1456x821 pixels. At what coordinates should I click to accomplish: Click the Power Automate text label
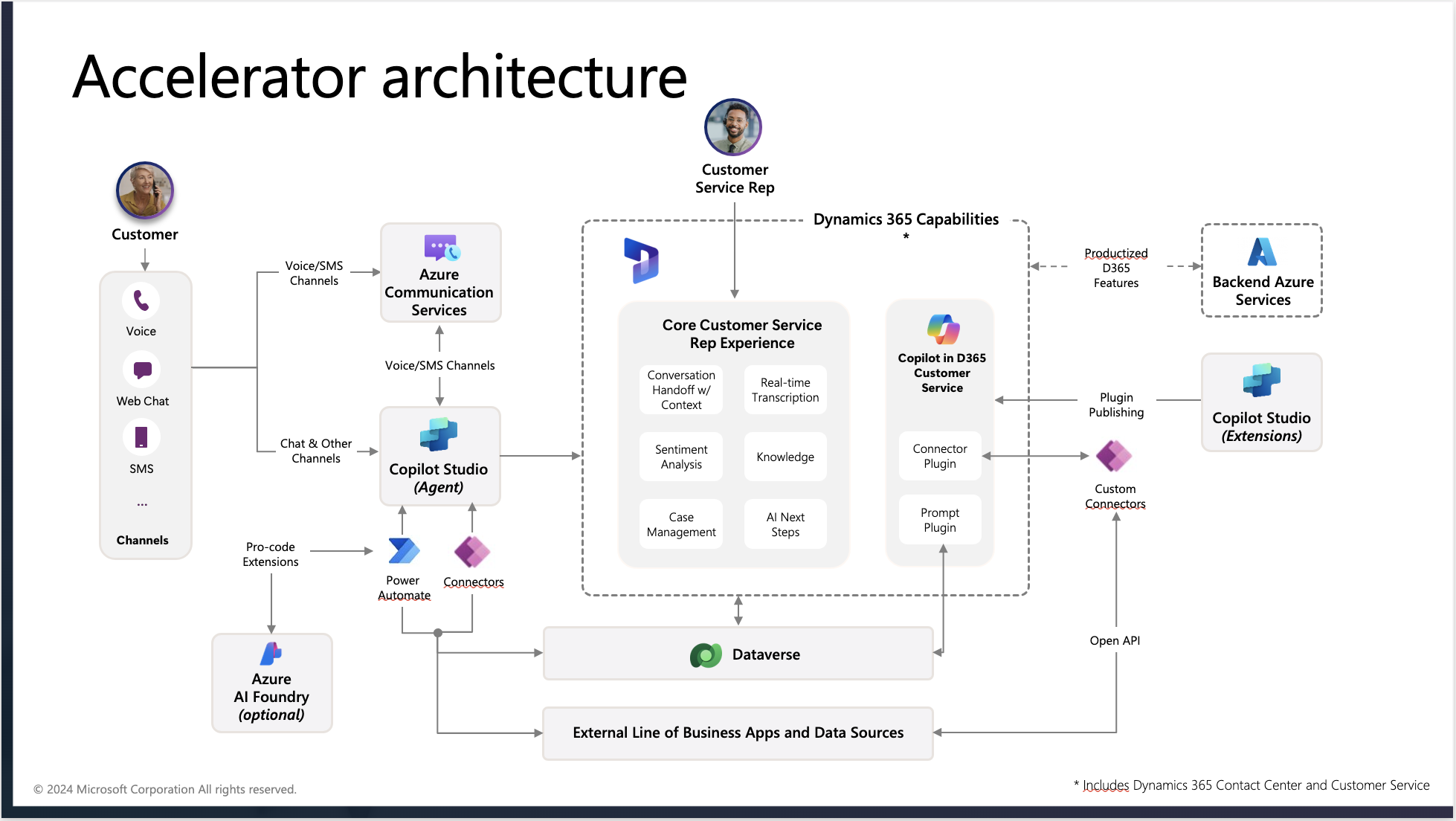[x=404, y=587]
